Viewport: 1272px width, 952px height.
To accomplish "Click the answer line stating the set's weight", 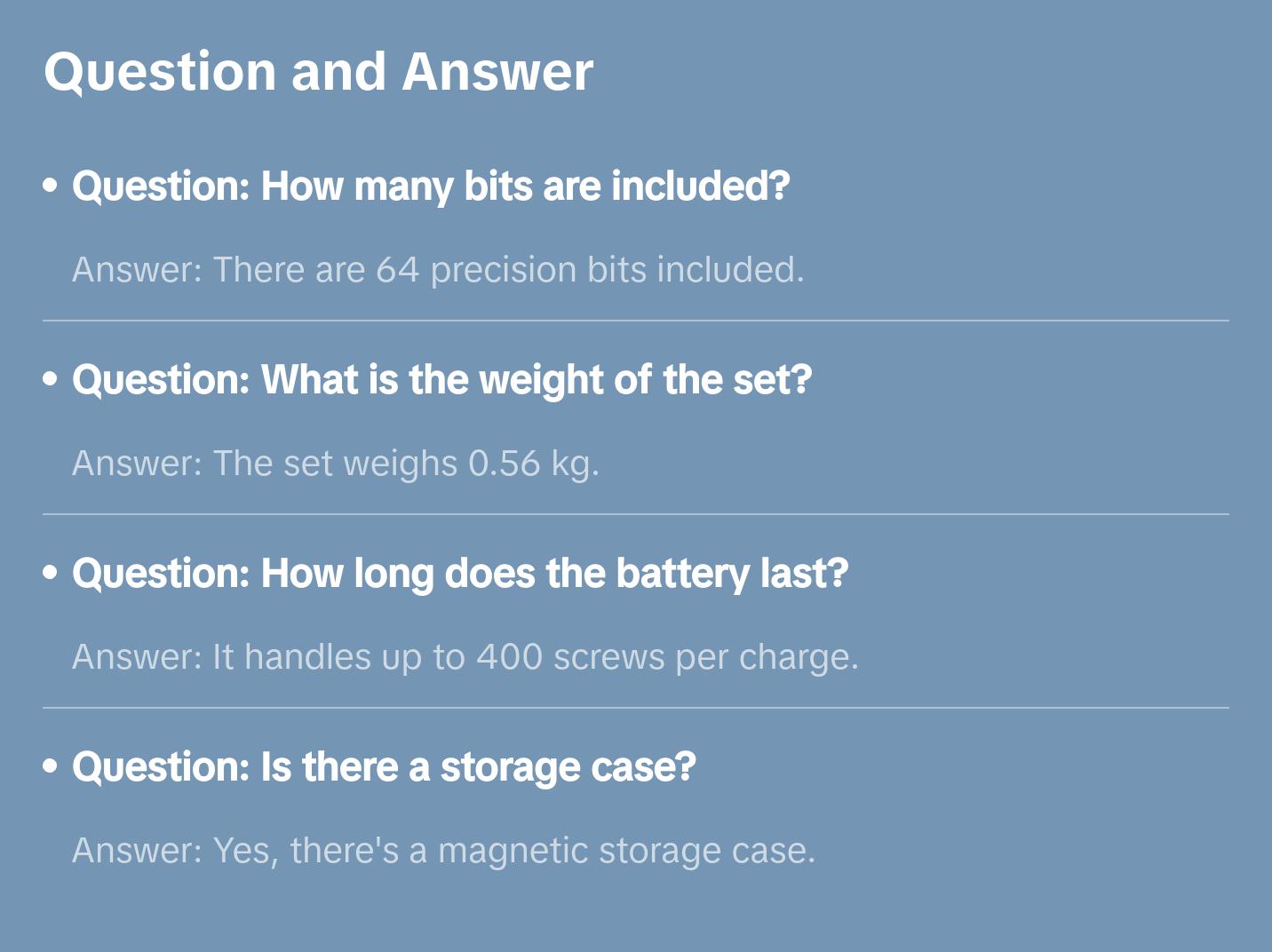I will click(336, 464).
